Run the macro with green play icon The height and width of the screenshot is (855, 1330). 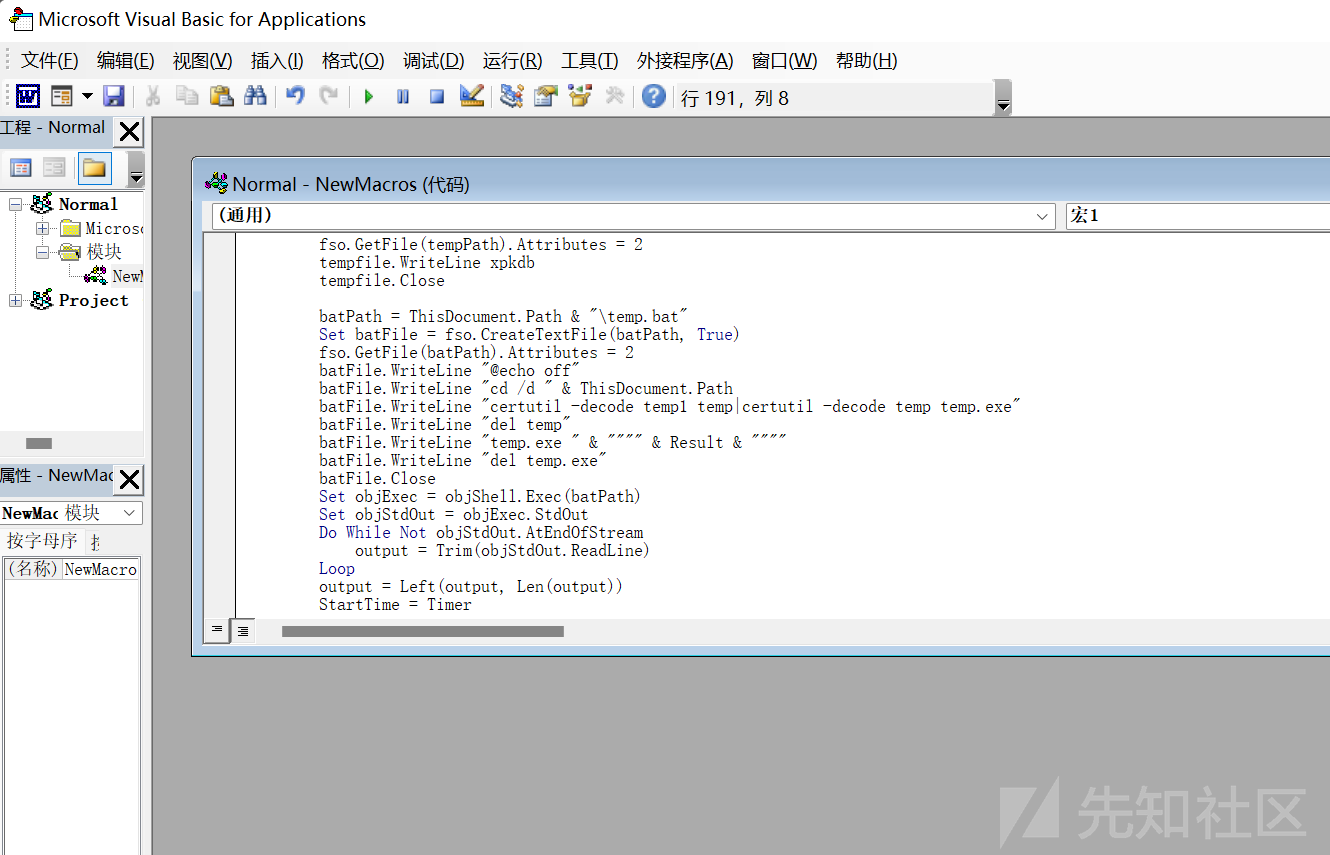[369, 97]
